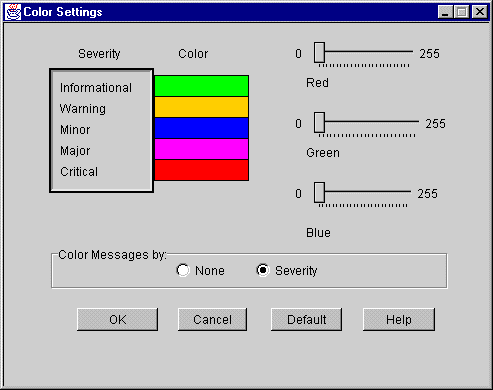The image size is (493, 390).
Task: Select the None radio button
Action: point(183,270)
